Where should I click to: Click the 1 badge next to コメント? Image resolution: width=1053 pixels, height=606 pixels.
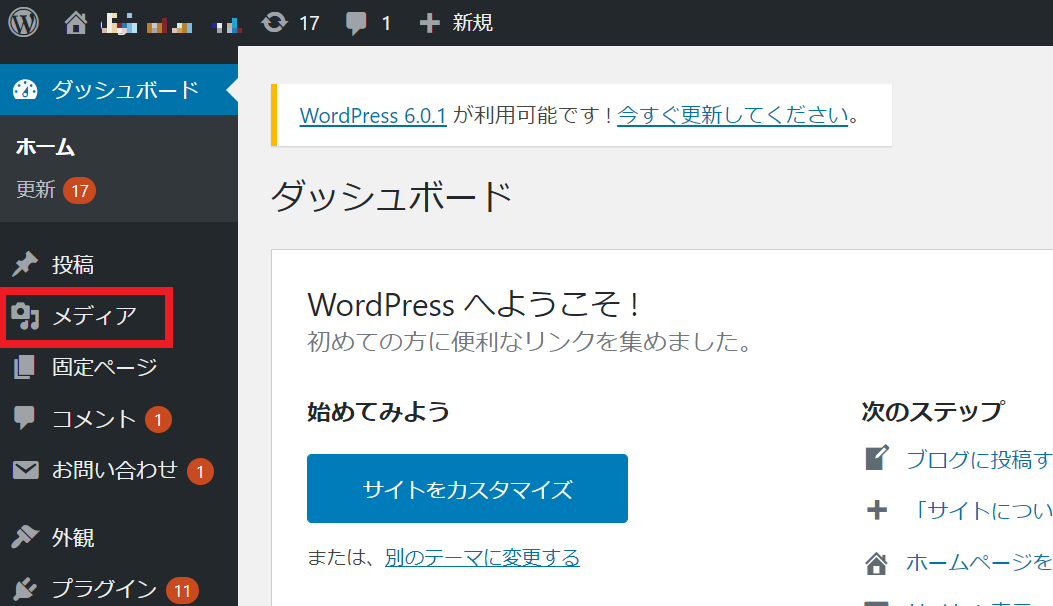[158, 420]
